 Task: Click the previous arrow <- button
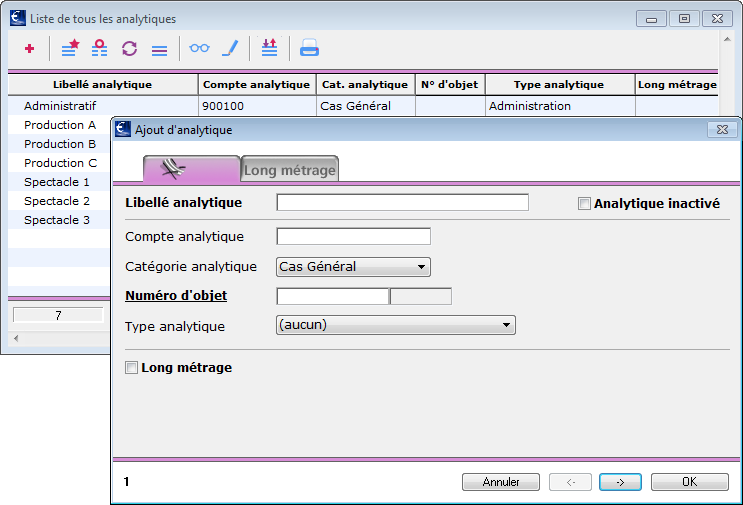point(570,482)
